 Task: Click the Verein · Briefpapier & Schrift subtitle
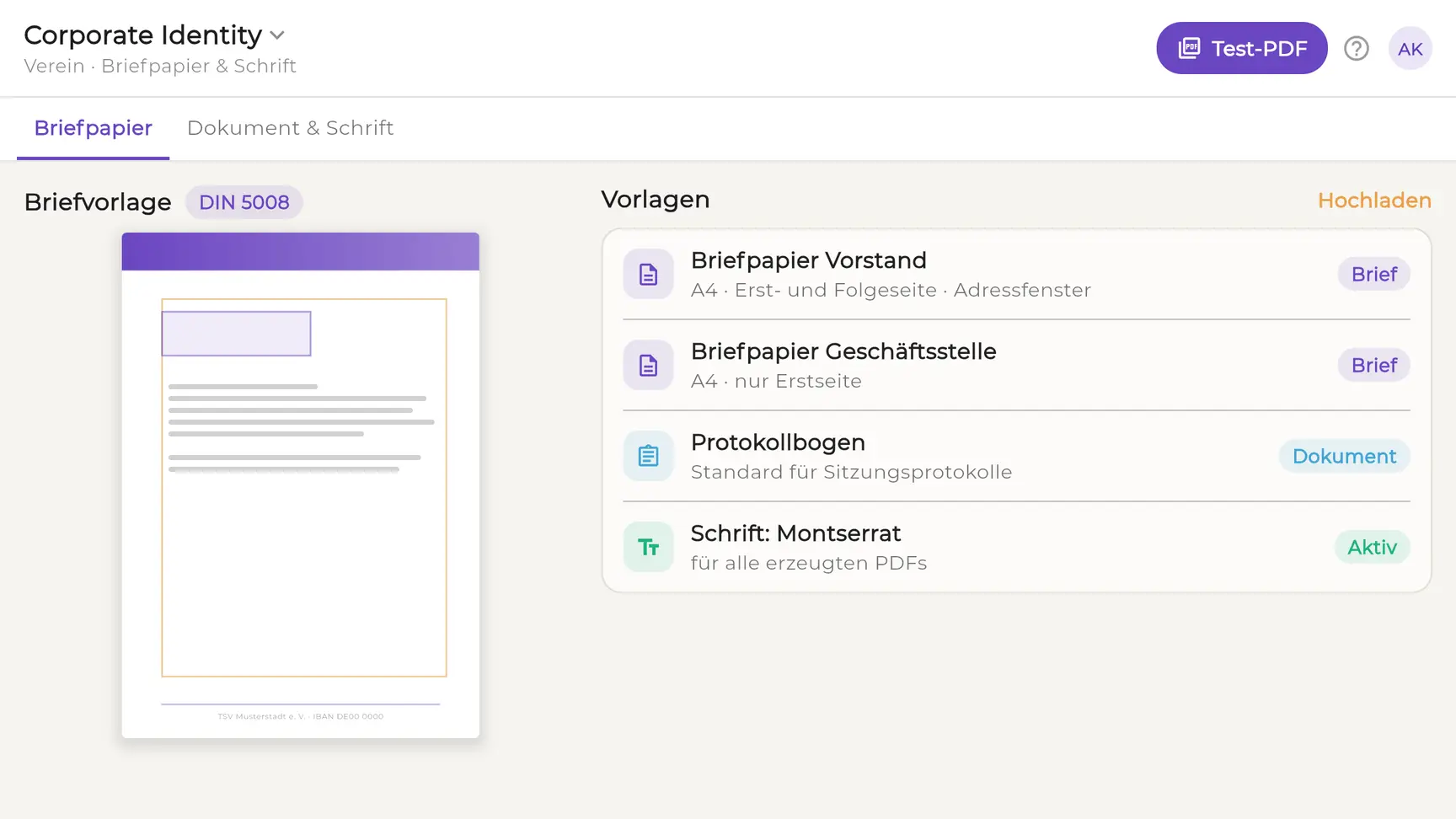point(160,66)
